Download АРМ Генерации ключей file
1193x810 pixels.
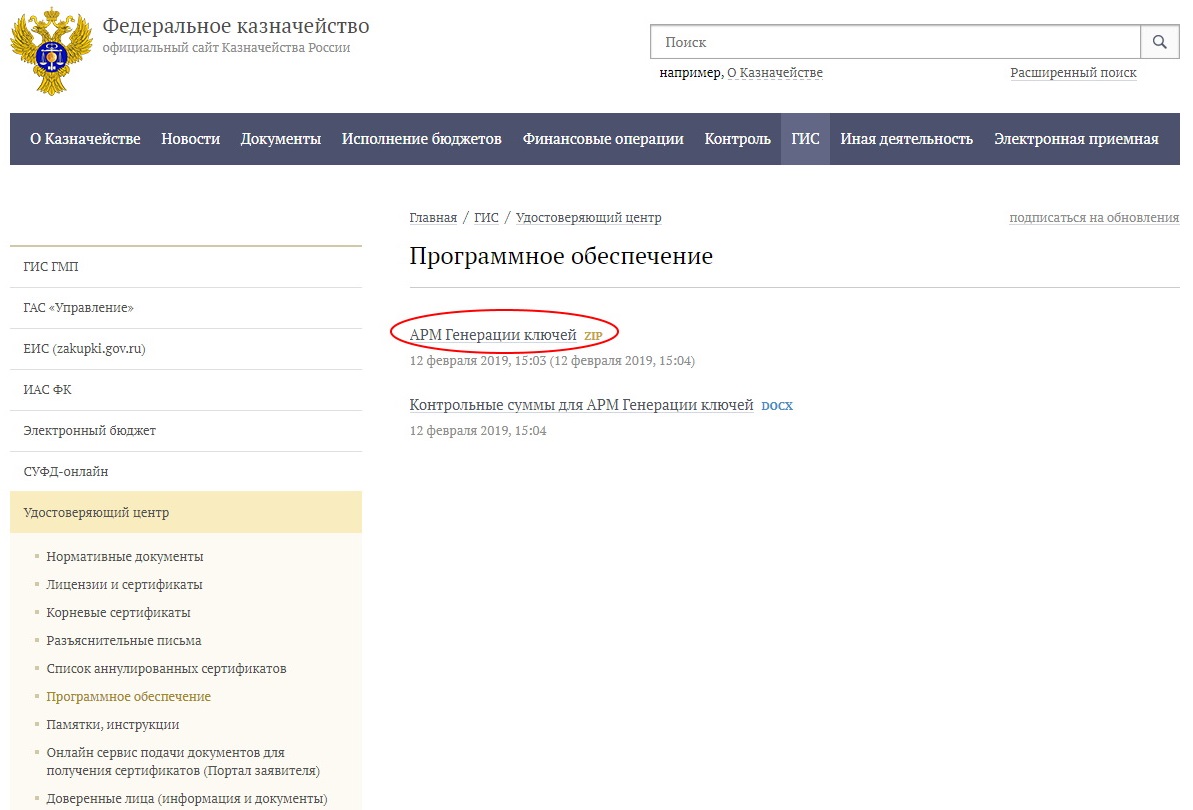pyautogui.click(x=493, y=335)
